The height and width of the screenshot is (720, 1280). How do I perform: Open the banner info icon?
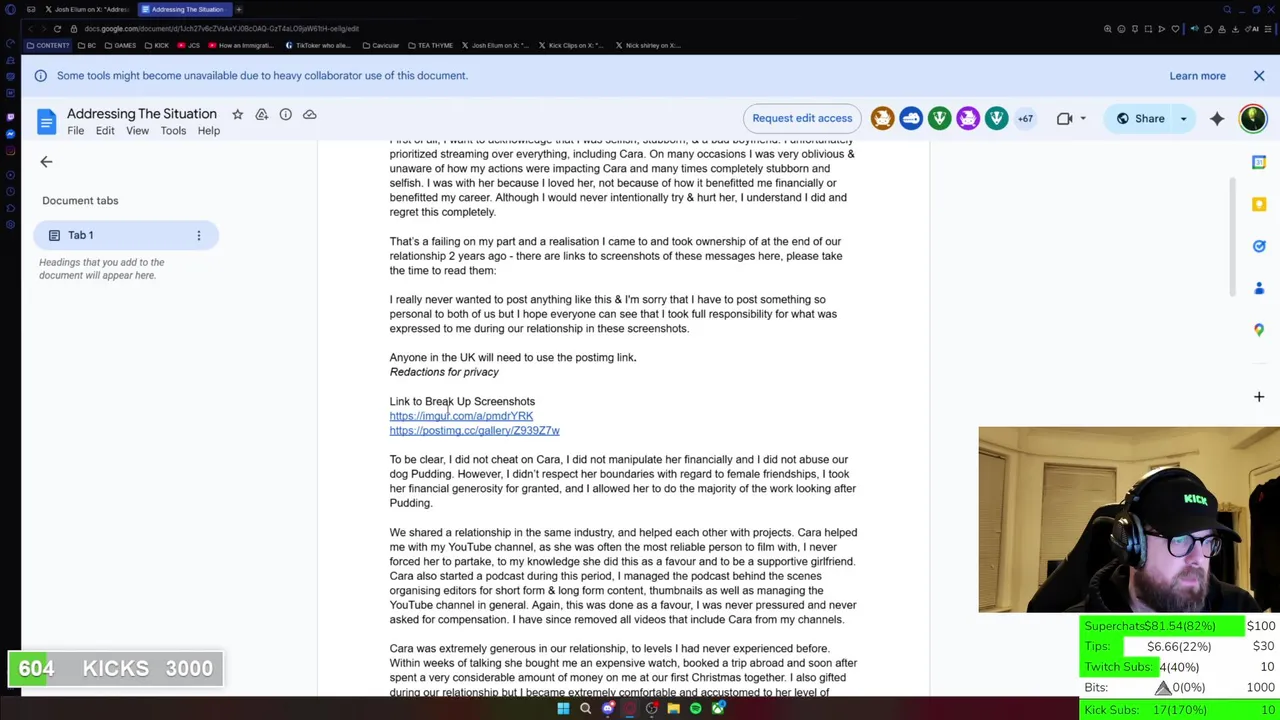coord(41,76)
